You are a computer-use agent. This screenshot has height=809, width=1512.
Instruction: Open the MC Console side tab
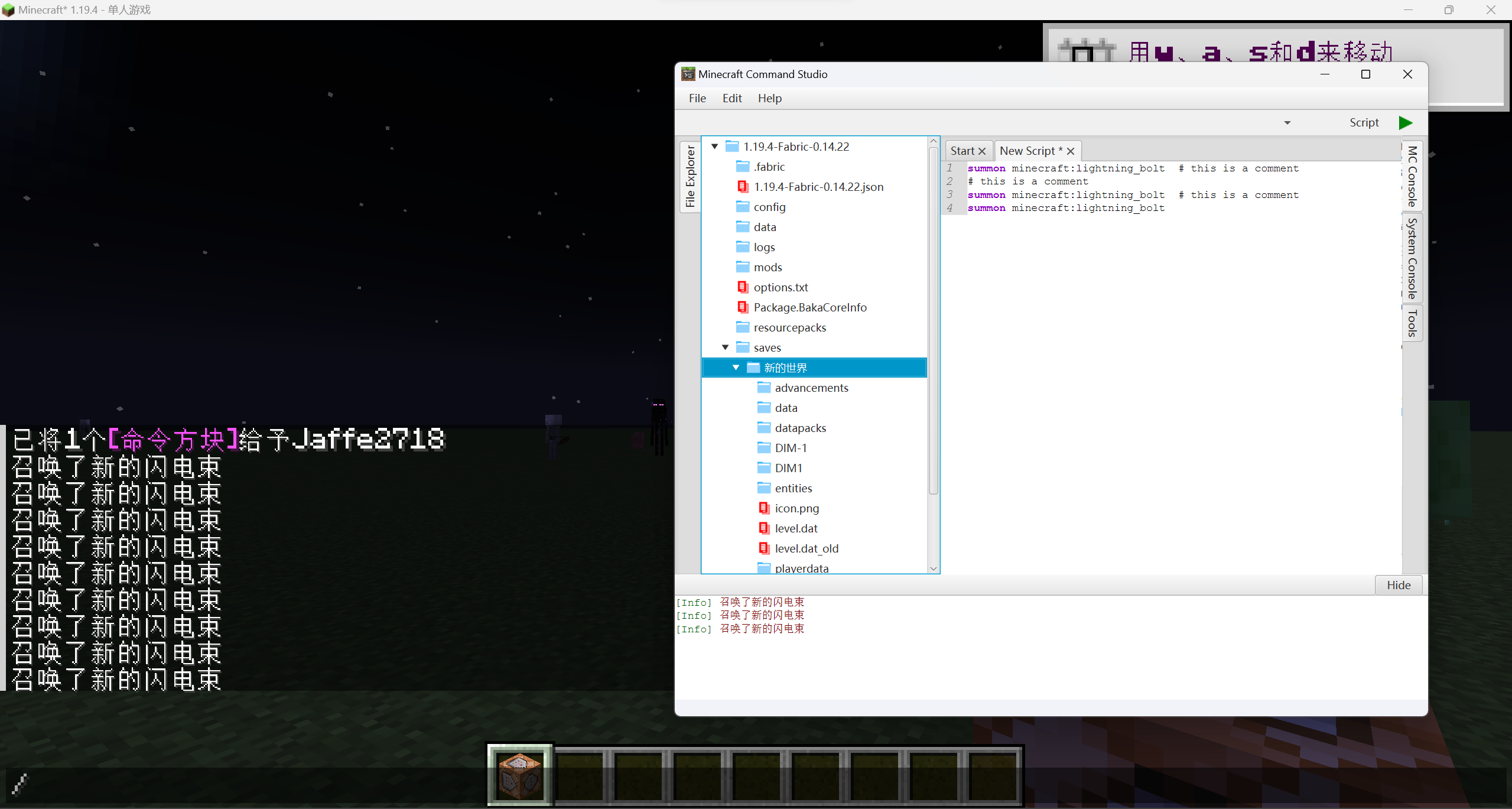point(1412,176)
